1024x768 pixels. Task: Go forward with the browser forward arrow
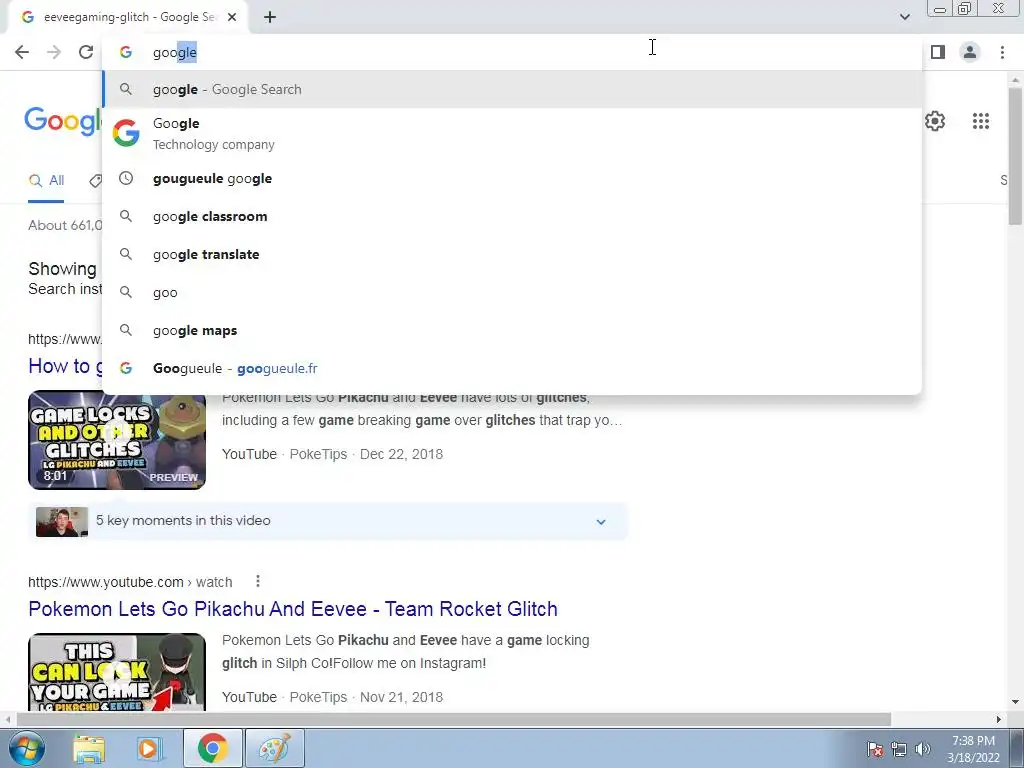(54, 52)
